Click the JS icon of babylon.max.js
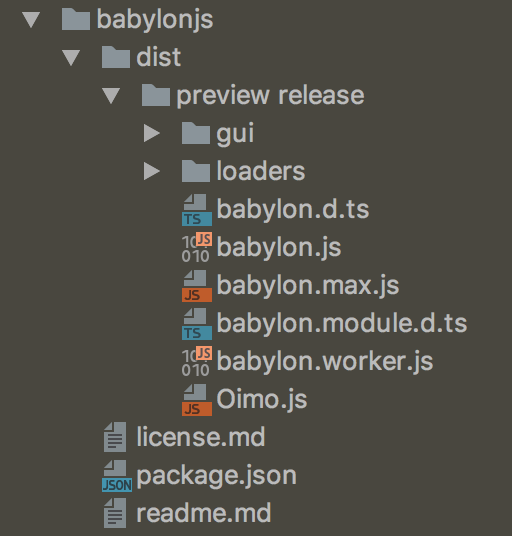Image resolution: width=512 pixels, height=536 pixels. [x=197, y=285]
